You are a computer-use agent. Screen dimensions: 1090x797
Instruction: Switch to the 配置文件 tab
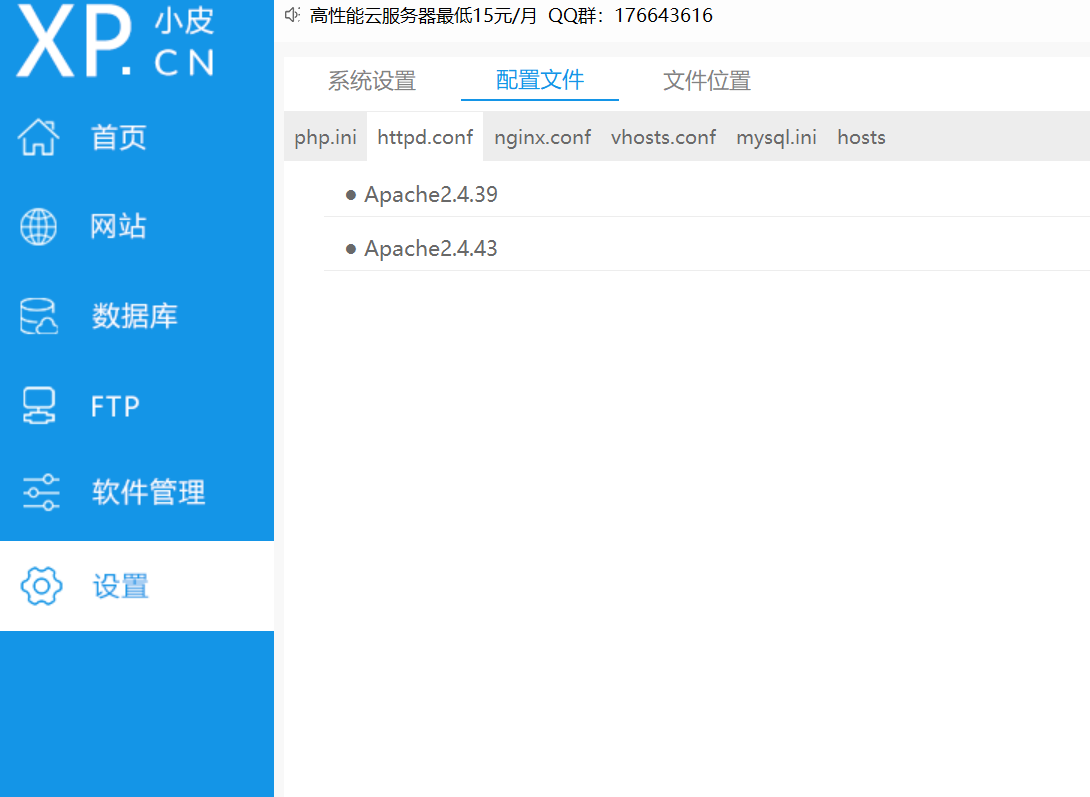(539, 80)
